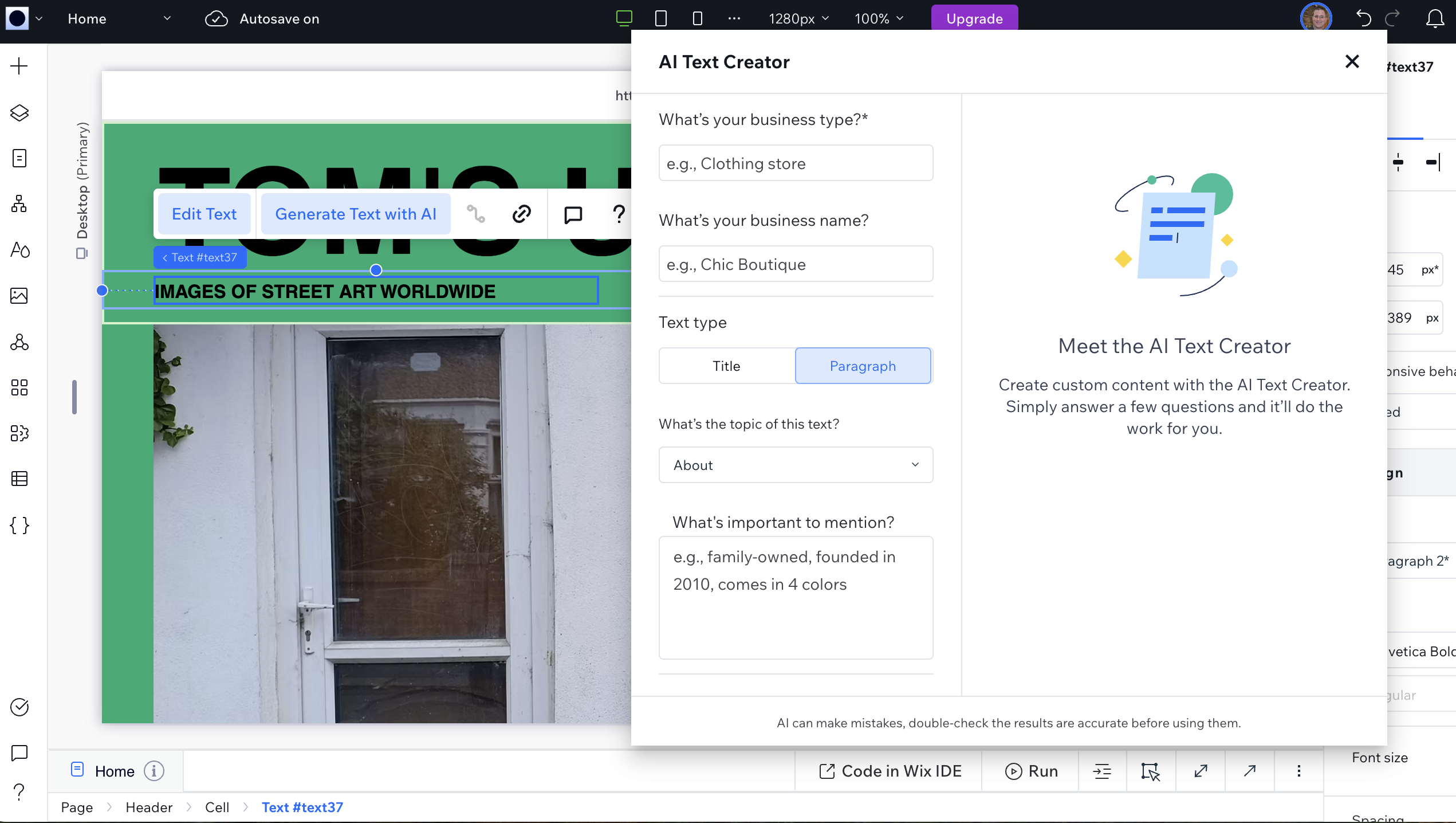
Task: Open the Layers panel icon
Action: [x=19, y=112]
